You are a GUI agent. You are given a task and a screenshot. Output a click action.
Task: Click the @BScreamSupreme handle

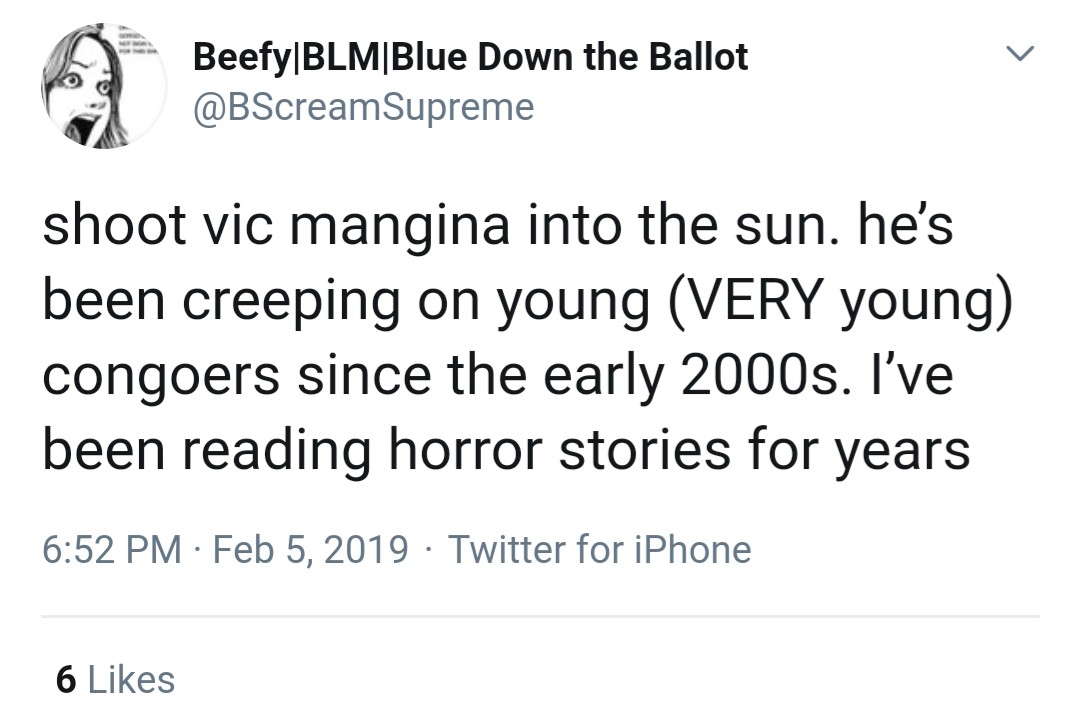(x=364, y=107)
